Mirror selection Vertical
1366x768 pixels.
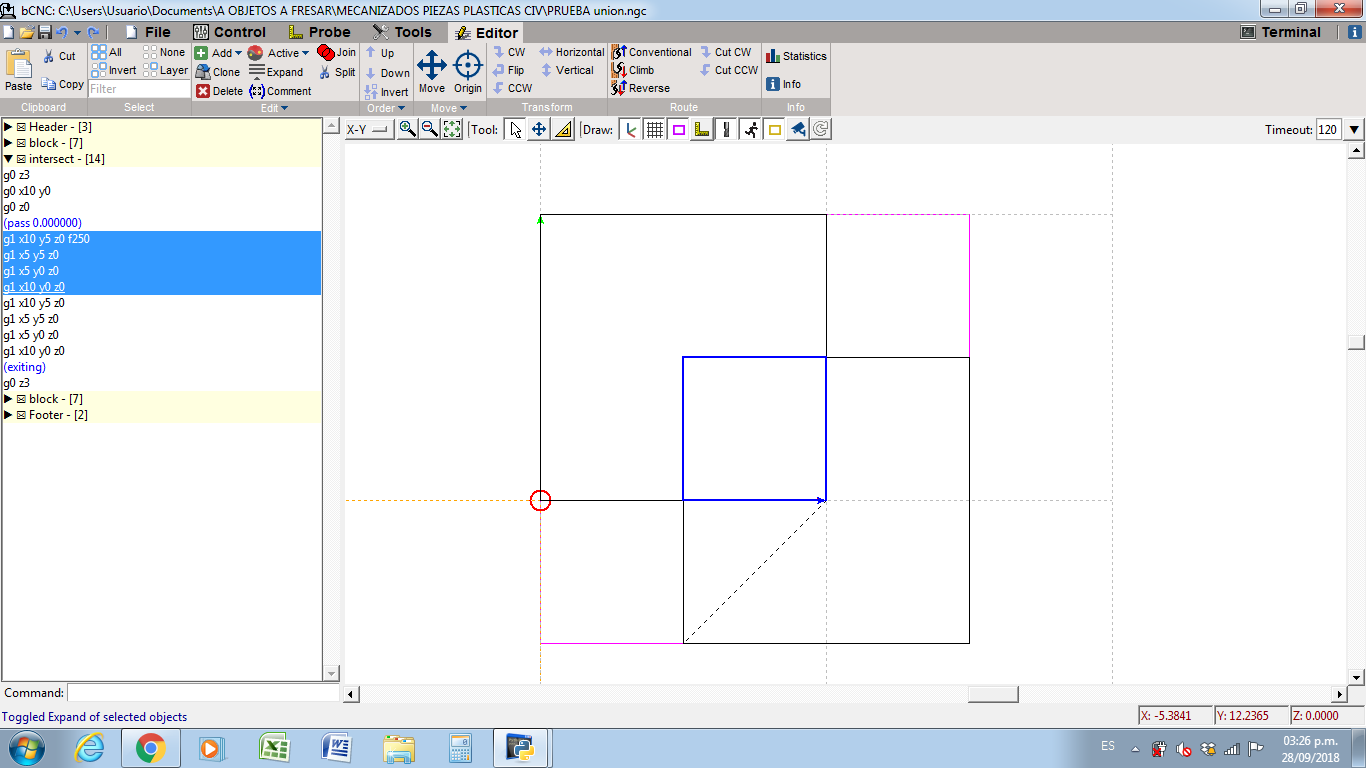567,70
